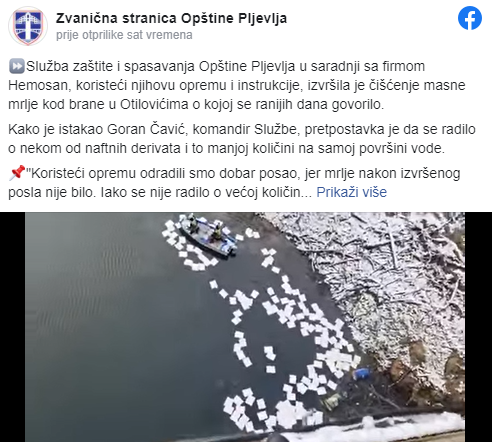The width and height of the screenshot is (492, 442).
Task: Click the blue barrel near the shore
Action: click(x=362, y=373)
